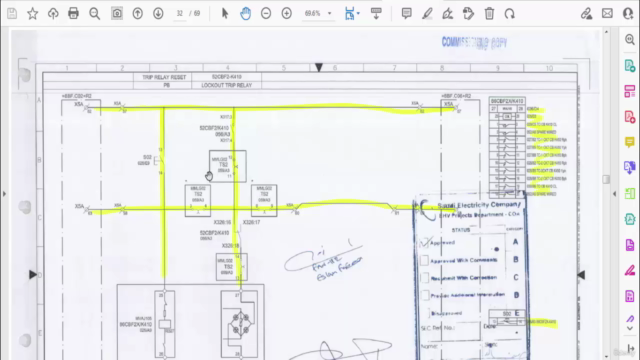Click the LOCKOUT TRIP RELAY heading text

click(227, 85)
